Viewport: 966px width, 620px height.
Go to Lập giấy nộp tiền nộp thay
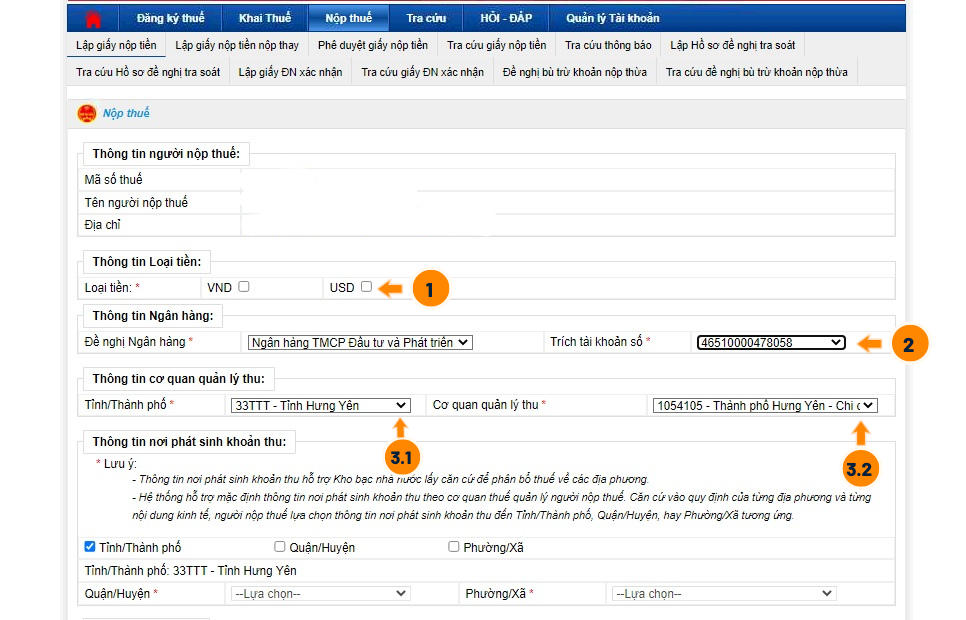(x=237, y=45)
